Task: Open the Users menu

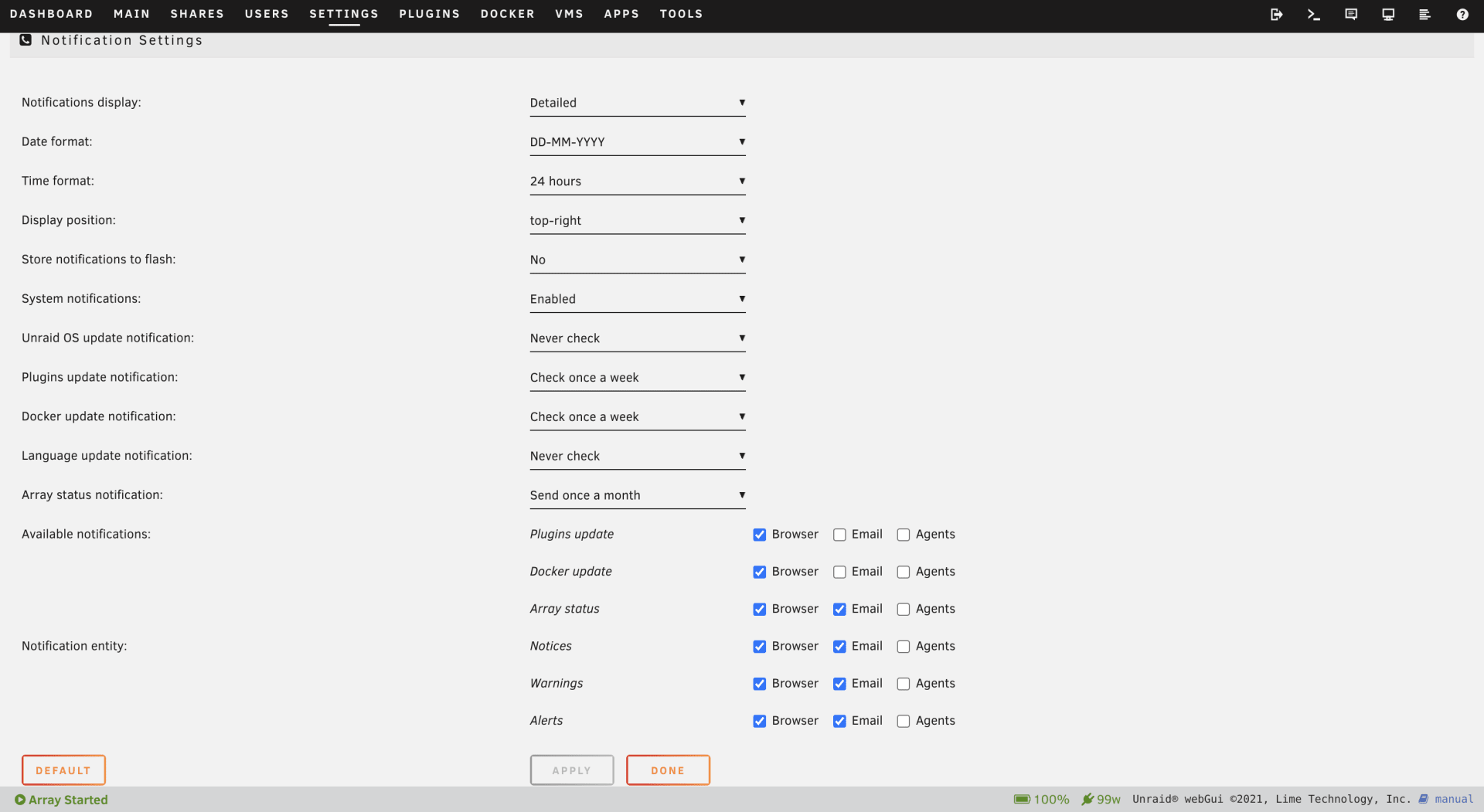Action: click(x=267, y=14)
